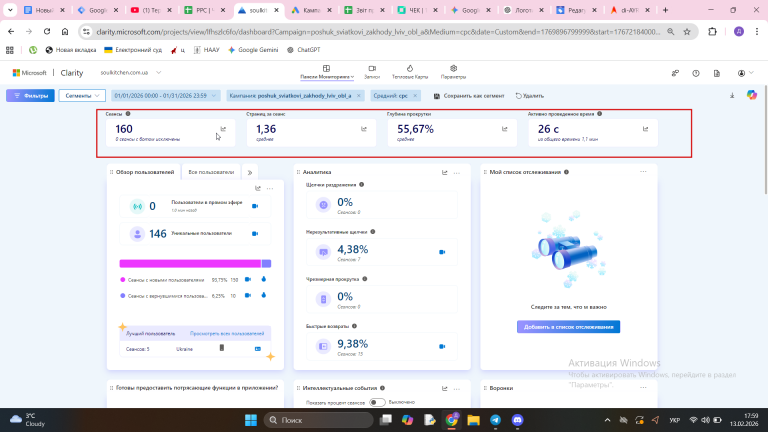Click the Add to watchlist button
The height and width of the screenshot is (432, 768).
point(568,327)
